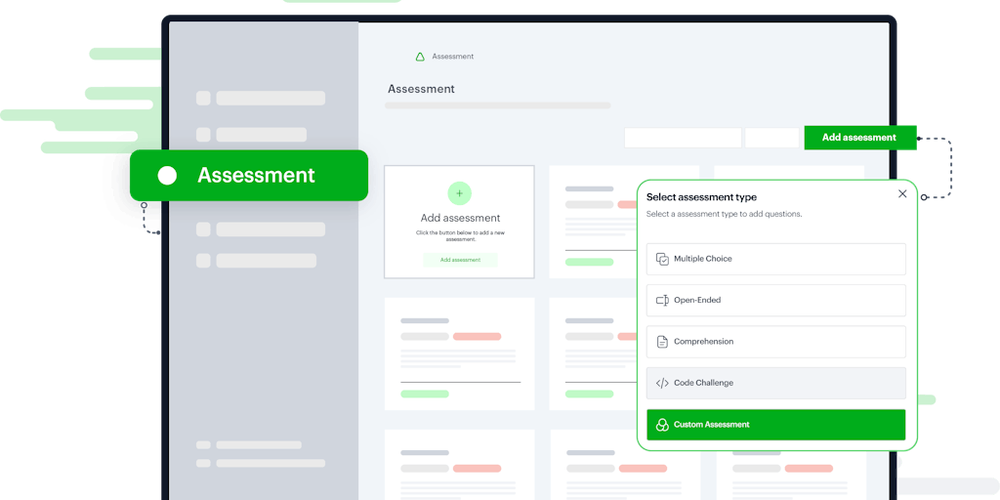Viewport: 1000px width, 500px height.
Task: Pick the Comprehension assessment type
Action: coord(776,342)
